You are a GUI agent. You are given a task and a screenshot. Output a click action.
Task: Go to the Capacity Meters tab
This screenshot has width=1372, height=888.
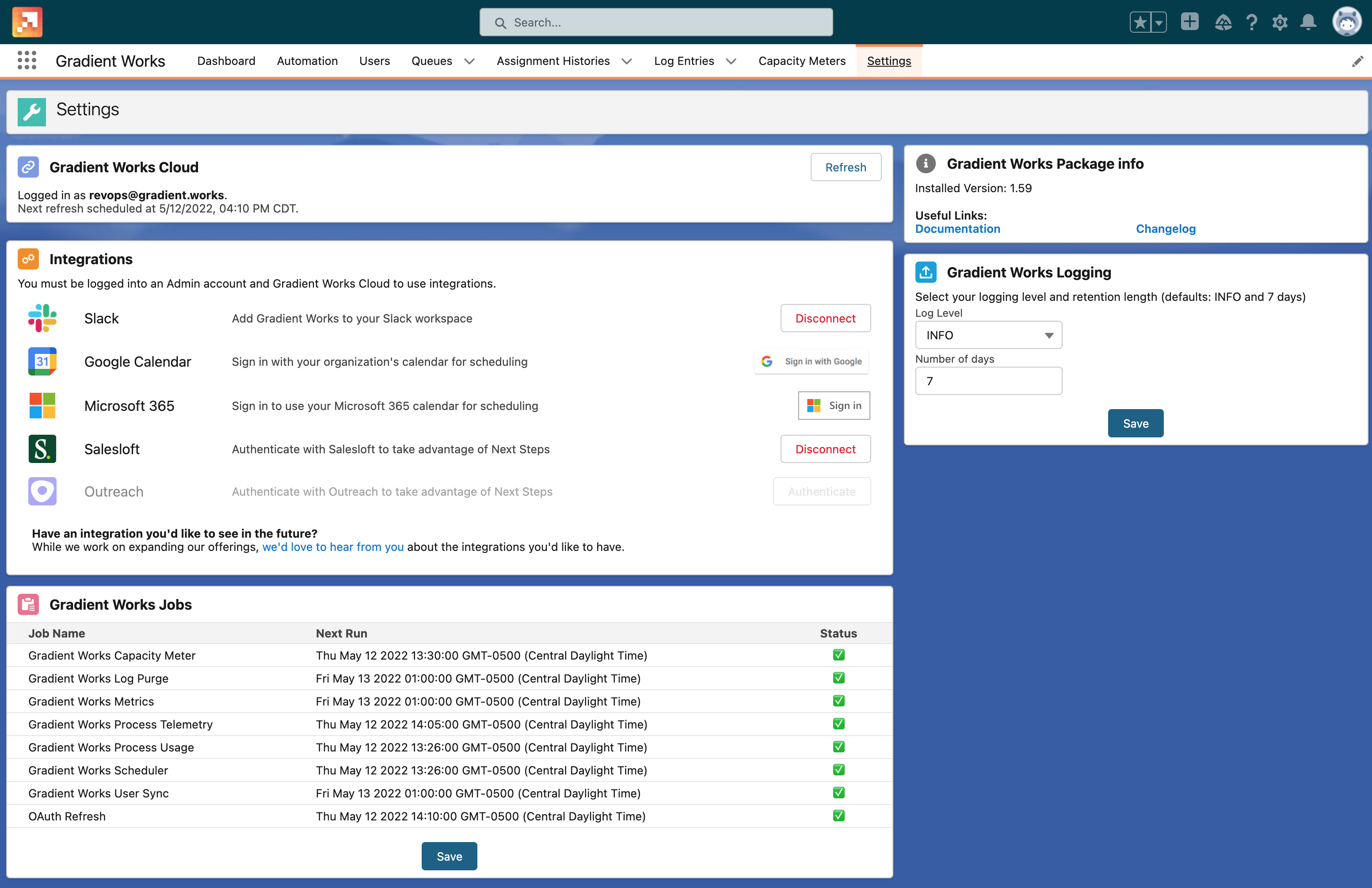click(801, 61)
